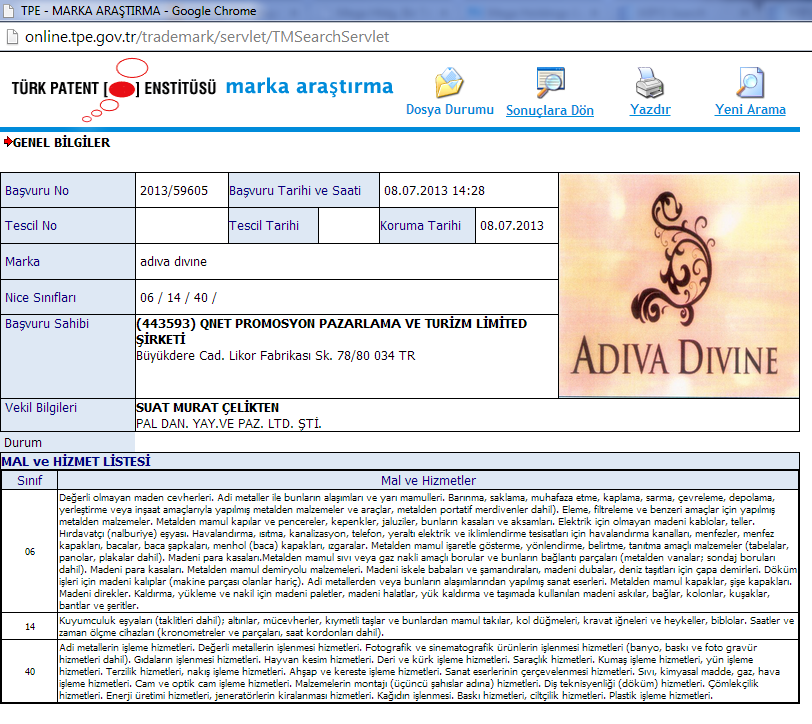Open the Yeni Arama link
The height and width of the screenshot is (724, 812).
750,109
